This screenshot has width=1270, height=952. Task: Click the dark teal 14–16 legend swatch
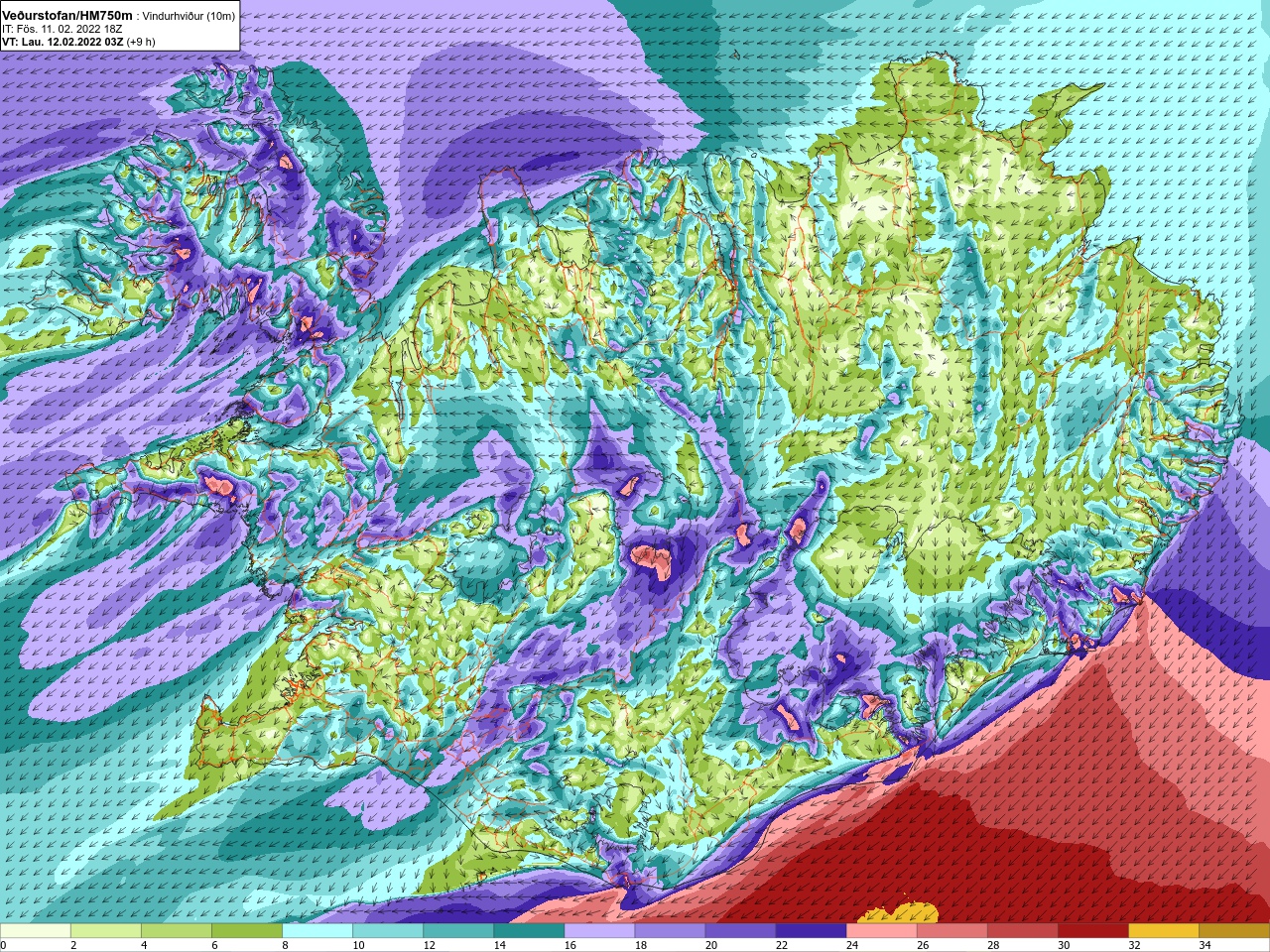point(529,931)
